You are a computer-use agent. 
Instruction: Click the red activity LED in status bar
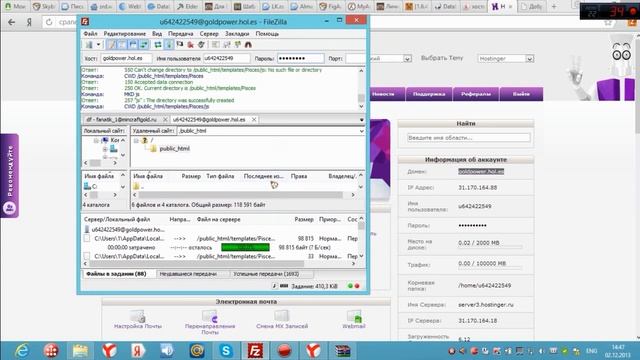[x=357, y=286]
